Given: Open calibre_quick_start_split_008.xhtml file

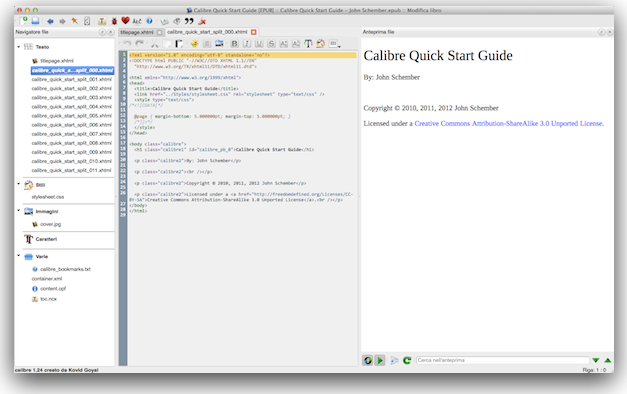Looking at the screenshot, I should 72,143.
